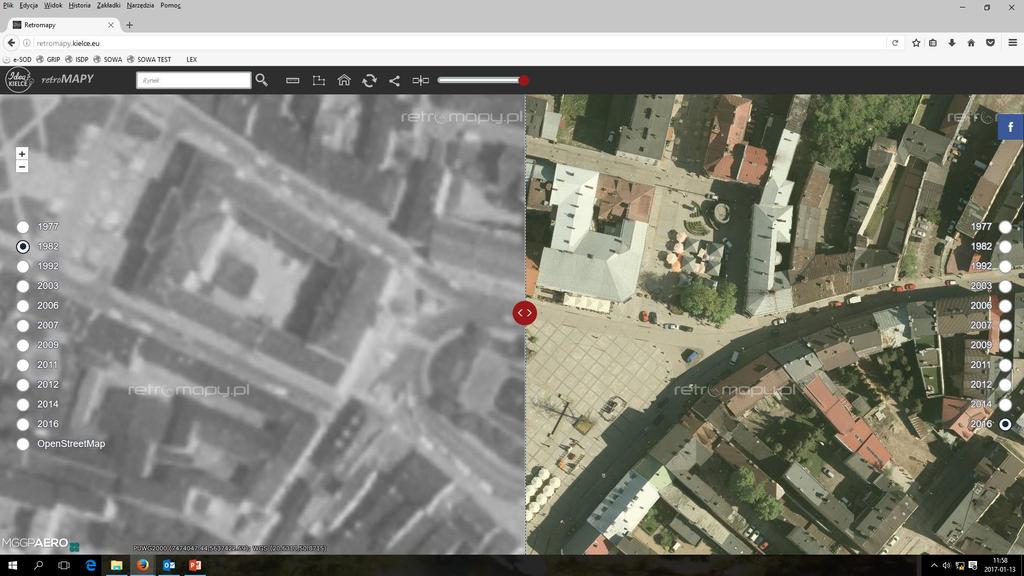1024x576 pixels.
Task: Select 1992 on the left map panel
Action: pyautogui.click(x=23, y=266)
